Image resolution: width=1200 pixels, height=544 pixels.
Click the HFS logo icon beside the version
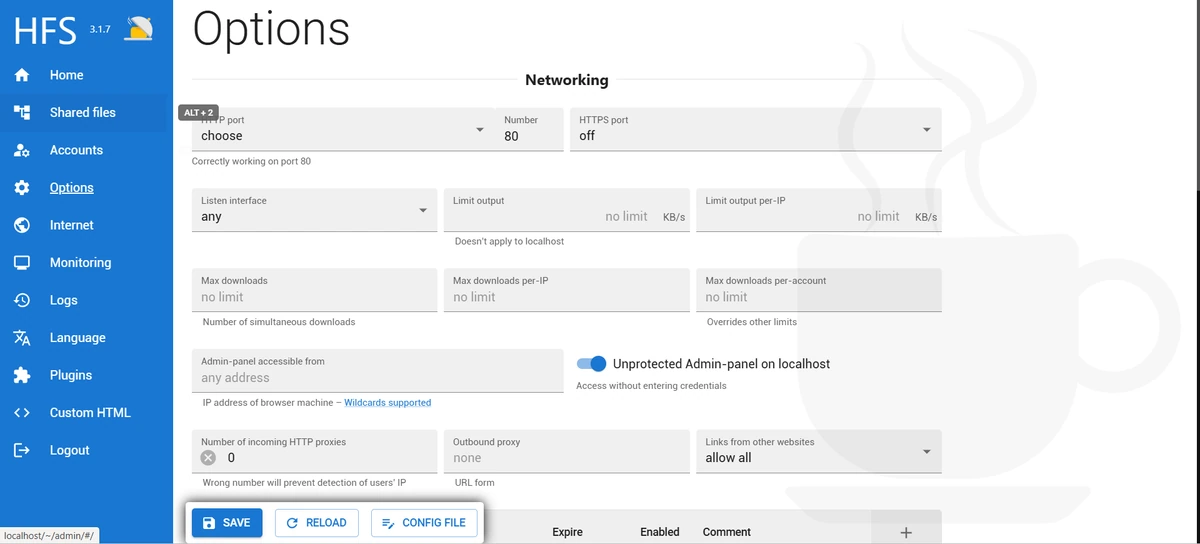(x=139, y=29)
